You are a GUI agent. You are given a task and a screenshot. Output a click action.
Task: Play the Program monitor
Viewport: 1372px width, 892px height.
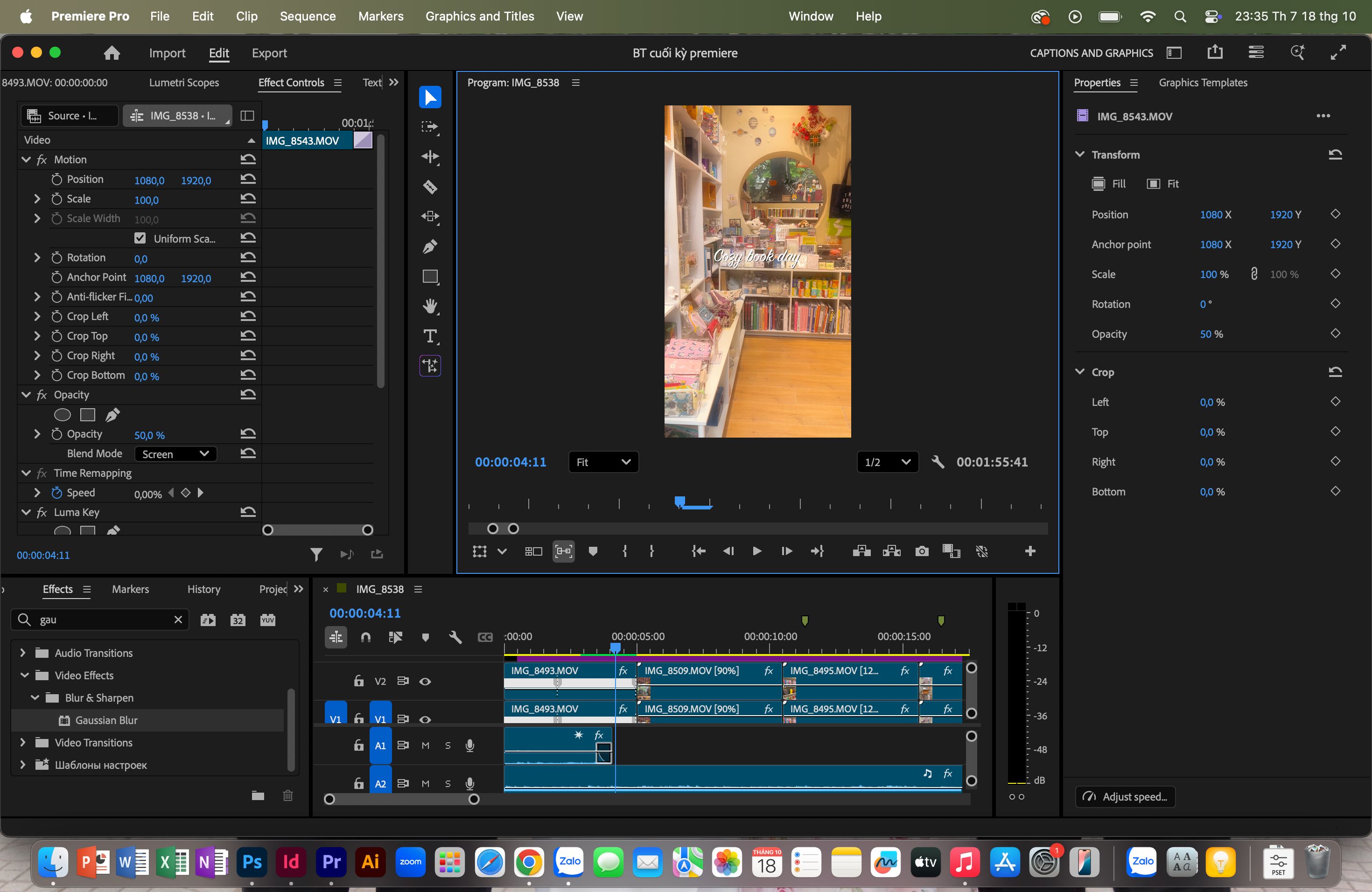pyautogui.click(x=757, y=551)
